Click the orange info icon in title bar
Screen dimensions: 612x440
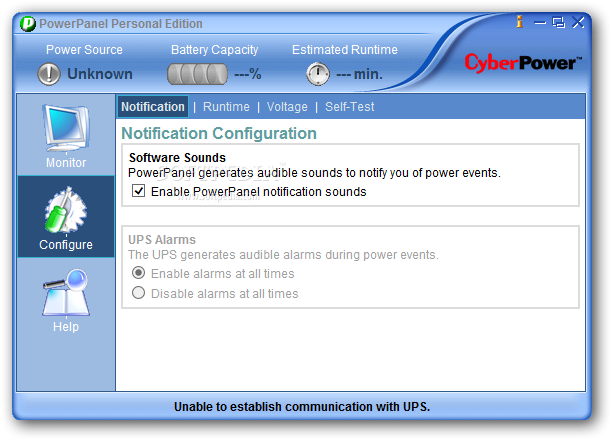(x=519, y=22)
